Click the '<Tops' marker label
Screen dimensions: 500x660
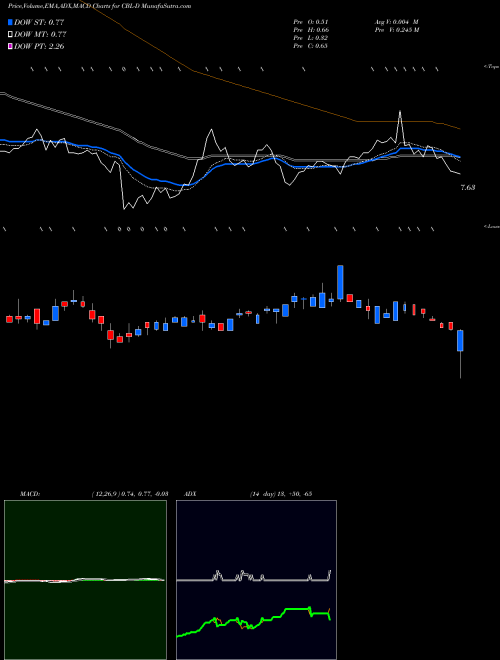492,67
